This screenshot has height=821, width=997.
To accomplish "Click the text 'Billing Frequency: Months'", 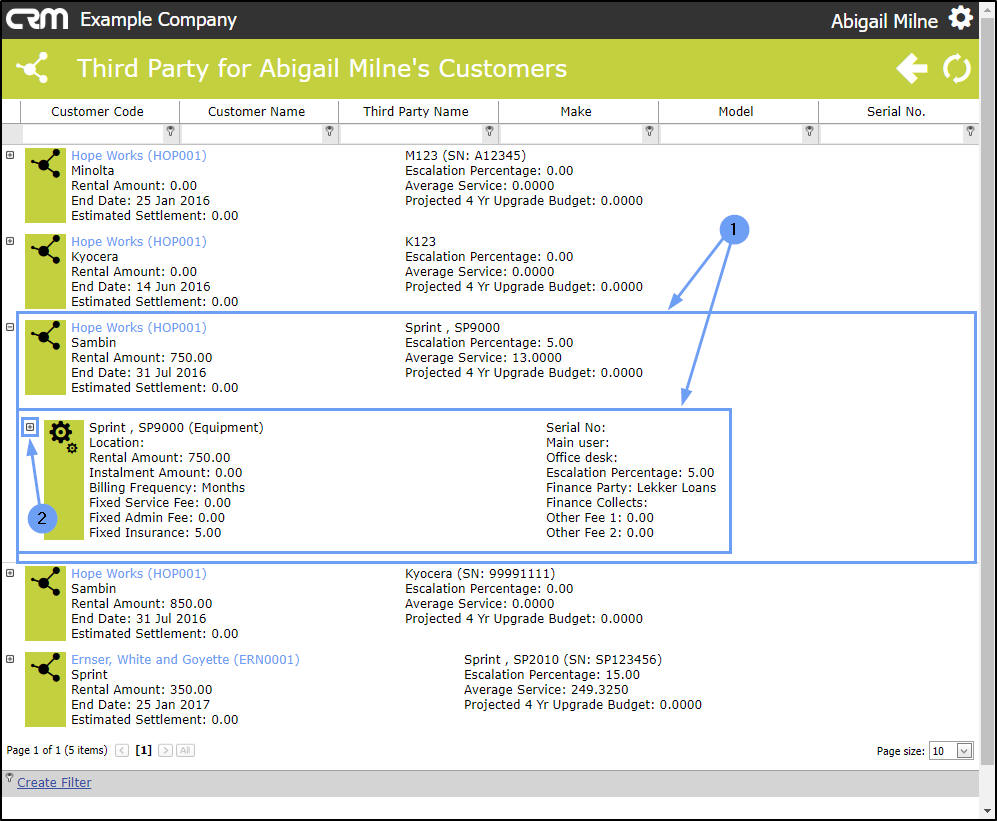I will pos(167,487).
